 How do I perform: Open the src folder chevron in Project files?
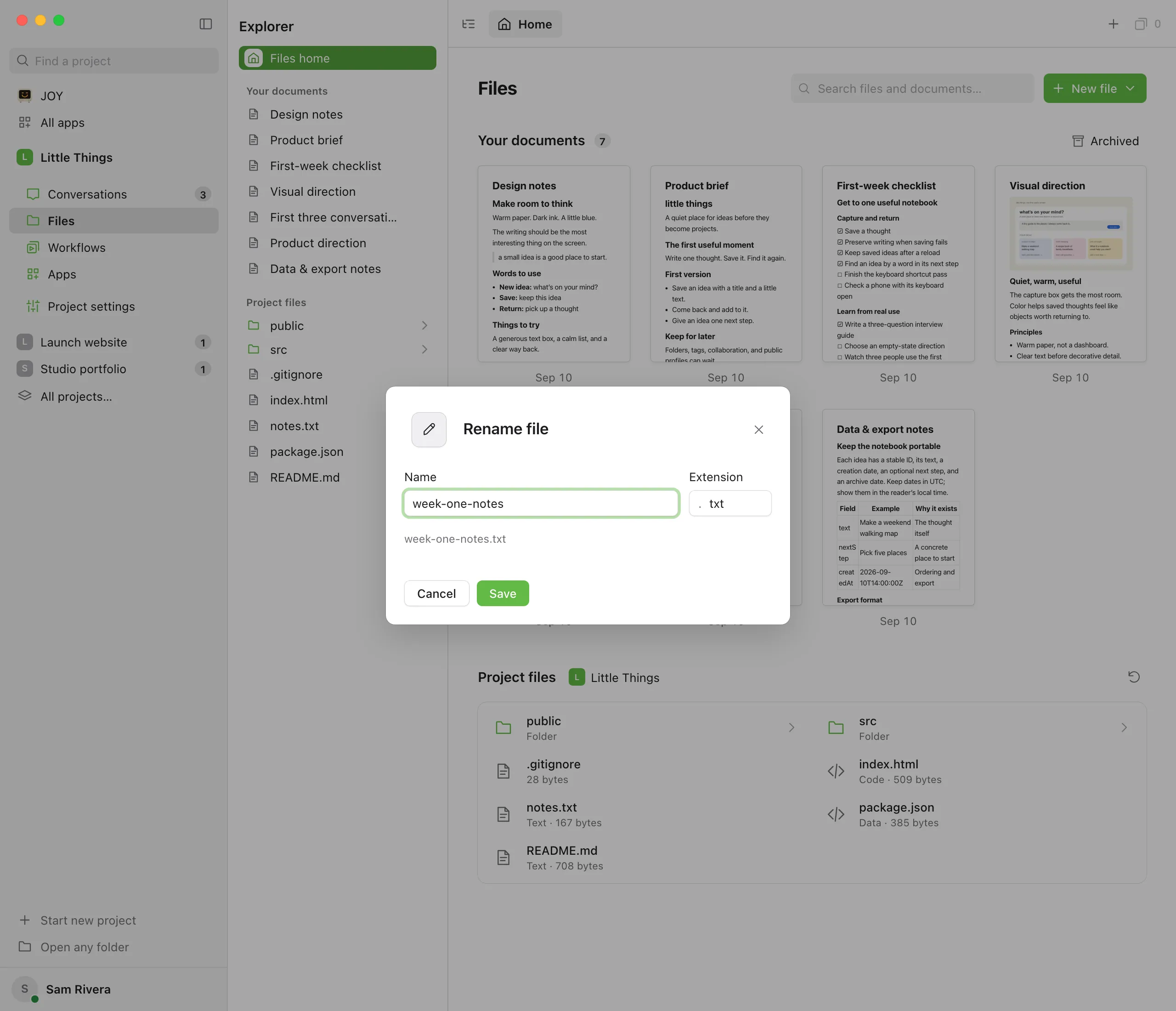(x=1124, y=727)
